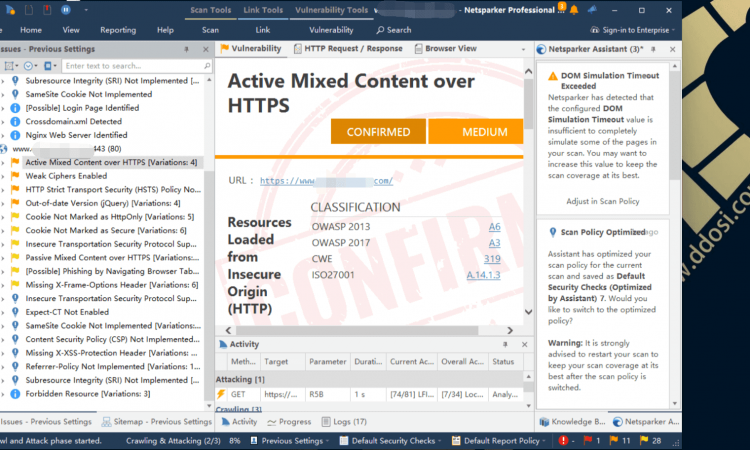Select Out-of-date Version (jQuery) issue
The height and width of the screenshot is (450, 750).
point(103,203)
